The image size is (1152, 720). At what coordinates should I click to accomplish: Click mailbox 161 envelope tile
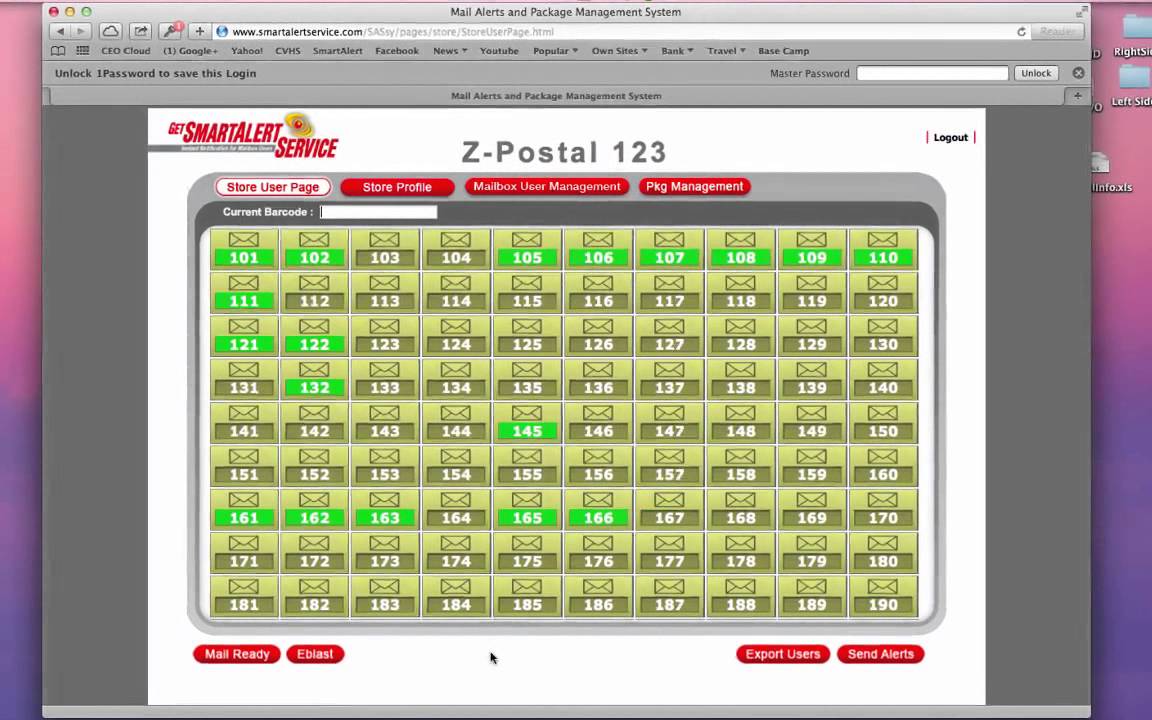click(244, 509)
